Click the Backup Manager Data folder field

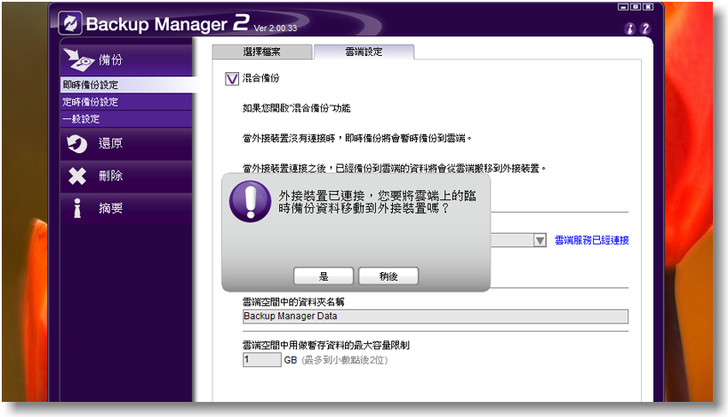tap(435, 316)
